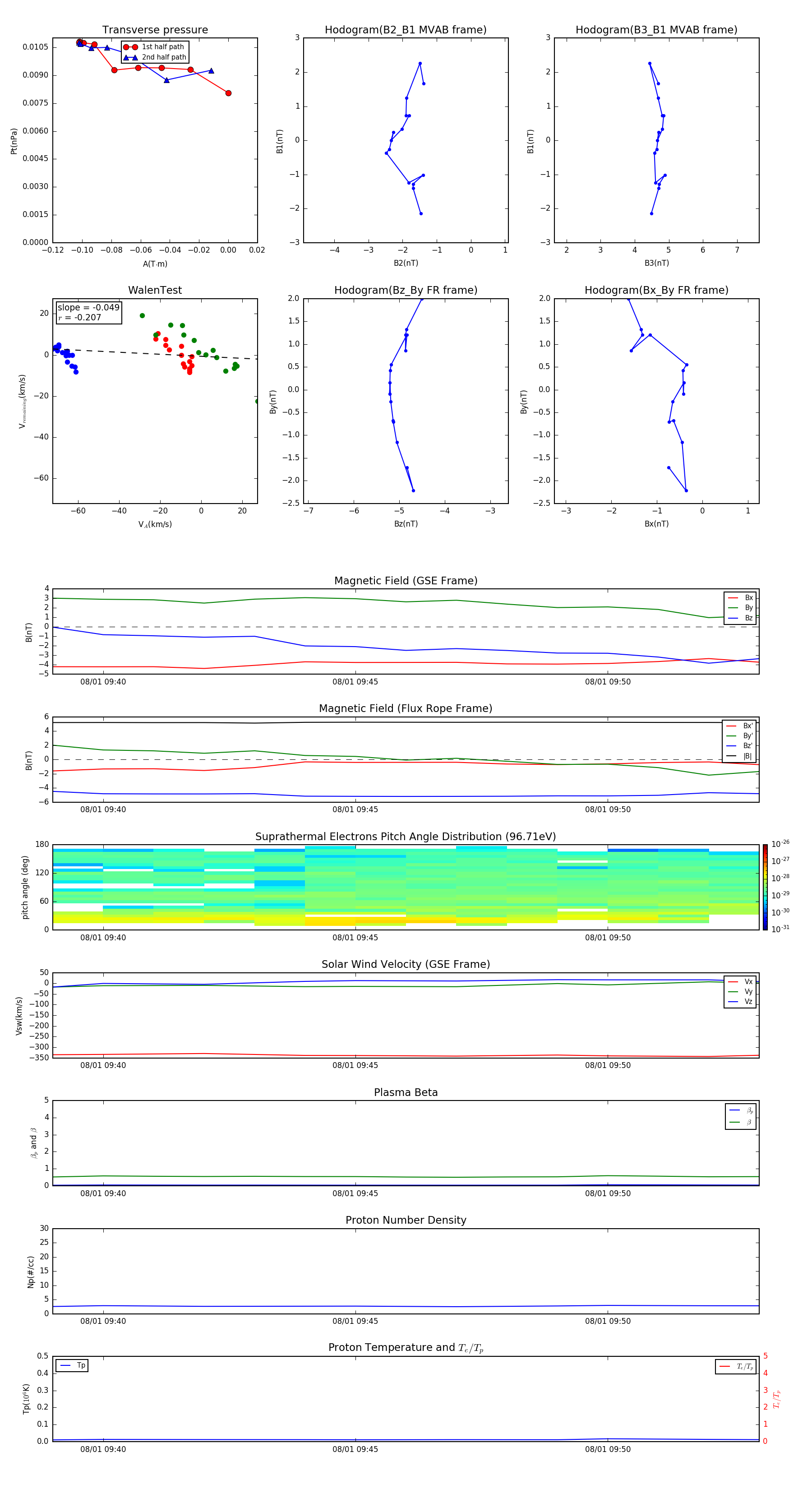
Task: Click 'Bx(nT)' x-axis label
Action: 656,524
